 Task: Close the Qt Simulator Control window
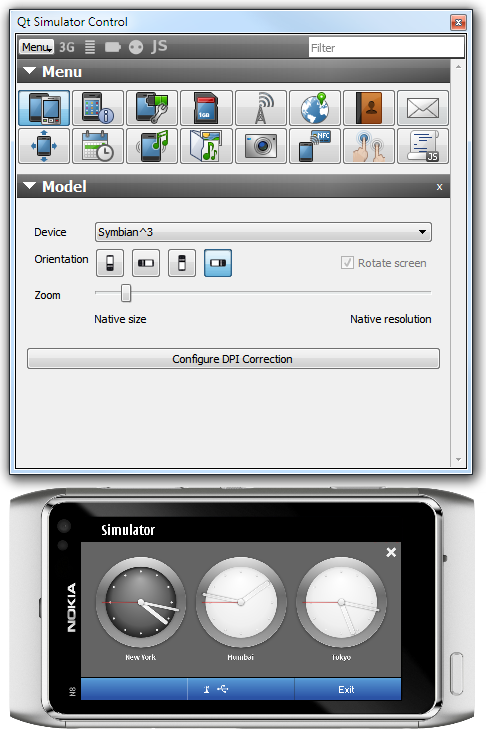[458, 22]
